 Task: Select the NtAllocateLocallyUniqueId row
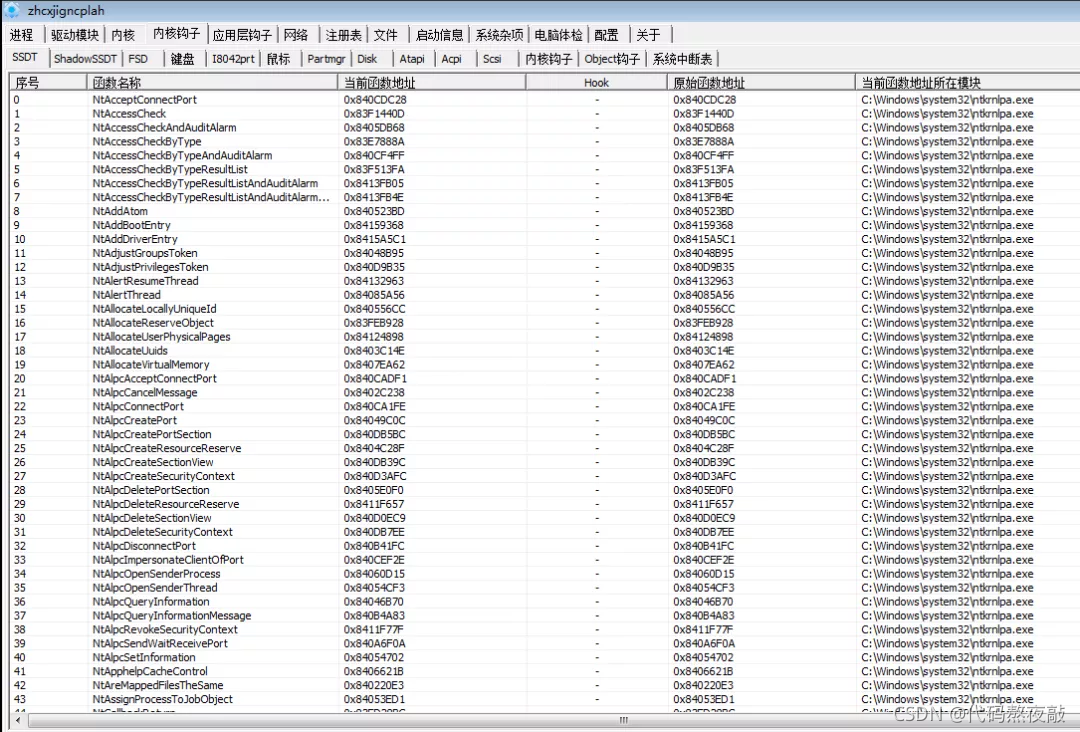click(546, 309)
